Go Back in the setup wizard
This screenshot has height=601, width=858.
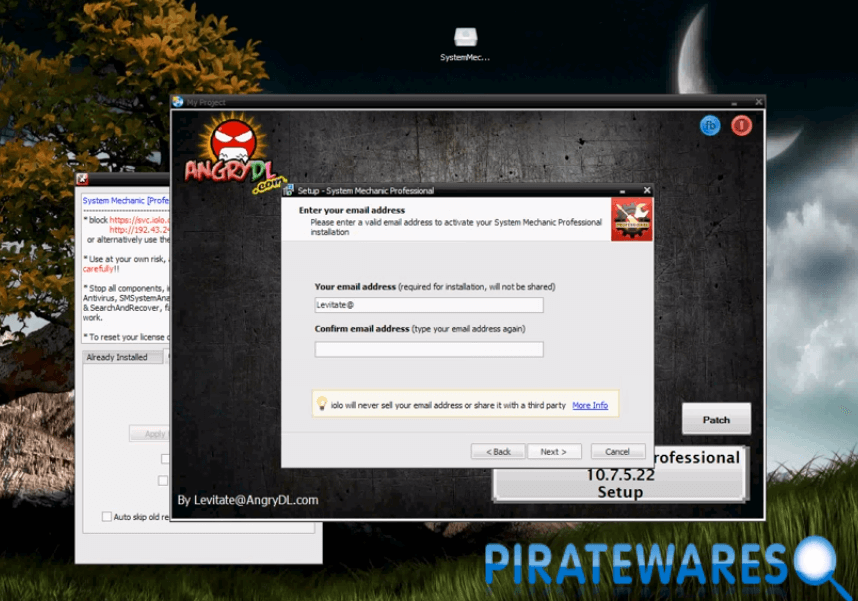tap(498, 452)
